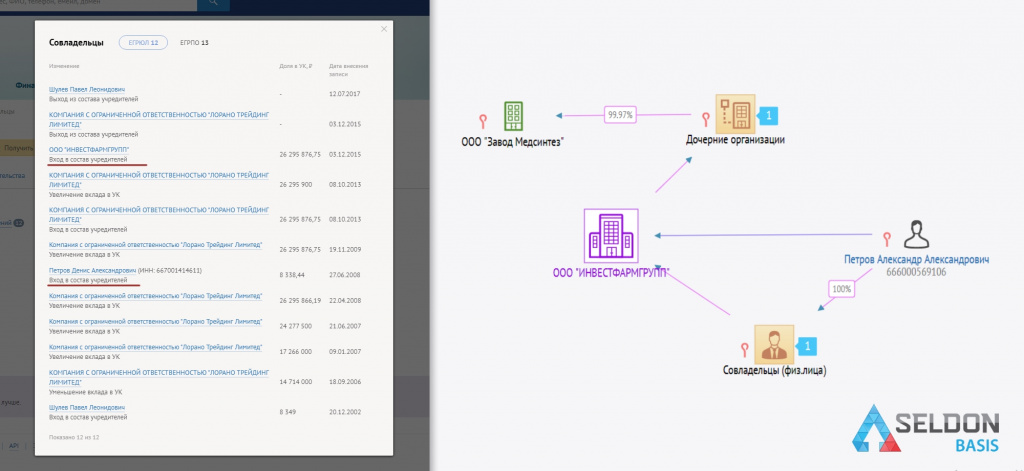Click the share value 24 277 500
The image size is (1024, 471).
(295, 326)
